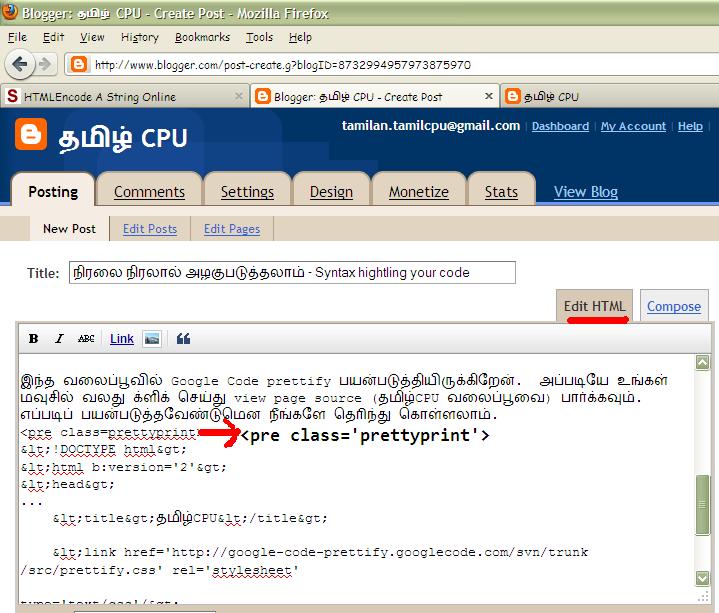This screenshot has width=719, height=613.
Task: Open the Design tab
Action: 331,191
